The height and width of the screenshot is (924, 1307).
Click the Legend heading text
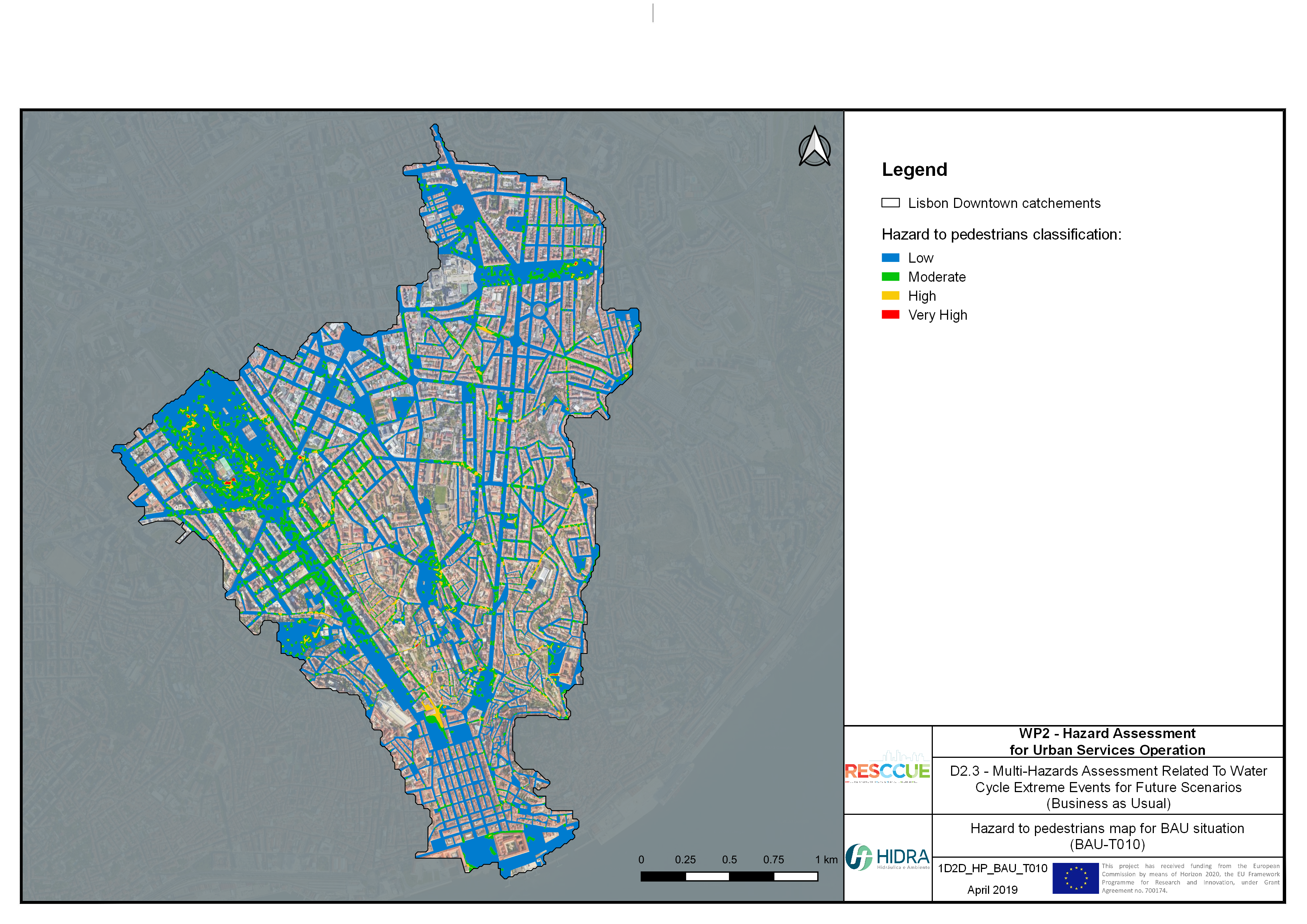[x=914, y=170]
